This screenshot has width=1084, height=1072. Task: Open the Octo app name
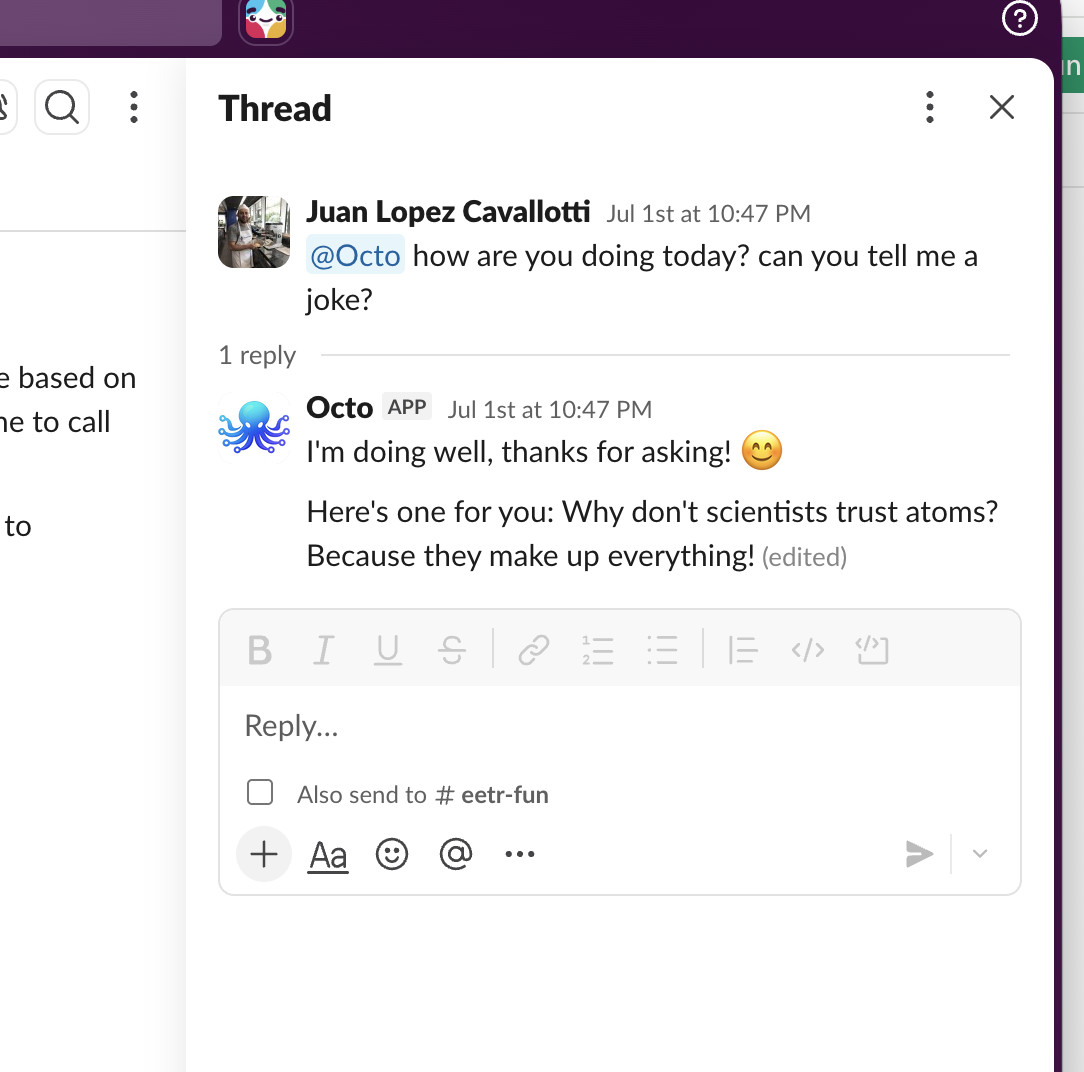pyautogui.click(x=339, y=408)
